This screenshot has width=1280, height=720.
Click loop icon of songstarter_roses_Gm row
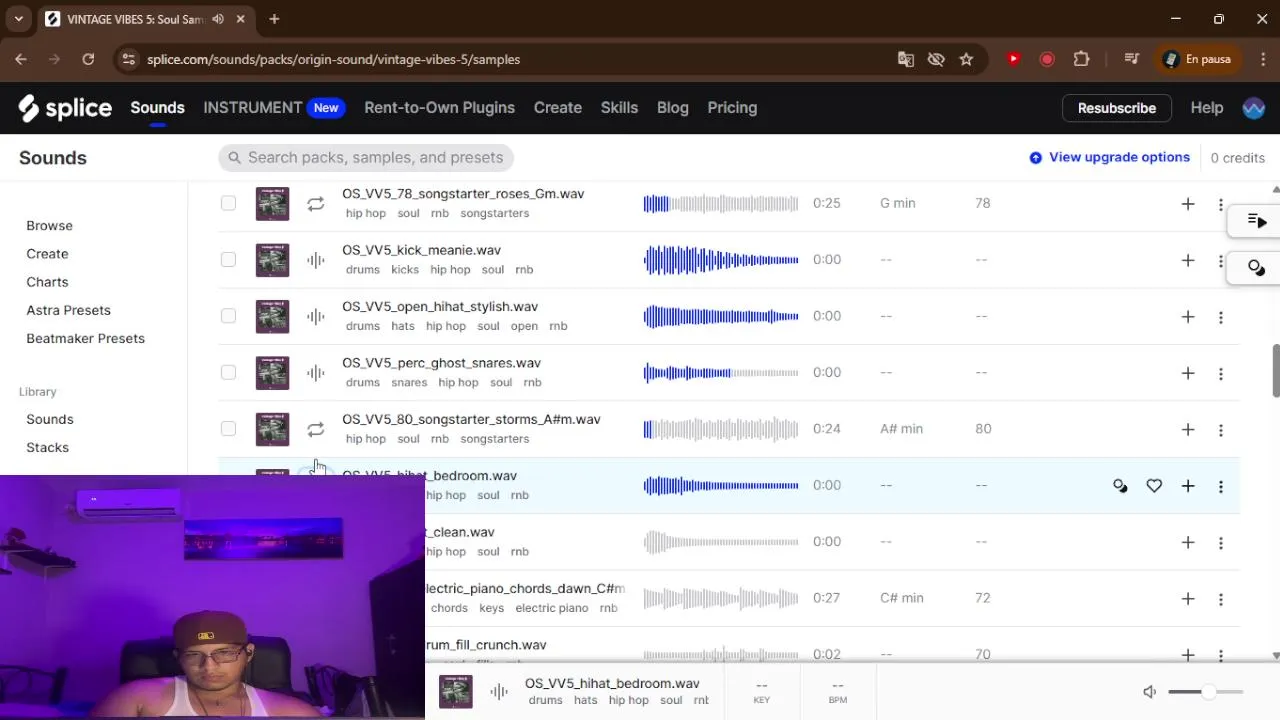click(316, 203)
